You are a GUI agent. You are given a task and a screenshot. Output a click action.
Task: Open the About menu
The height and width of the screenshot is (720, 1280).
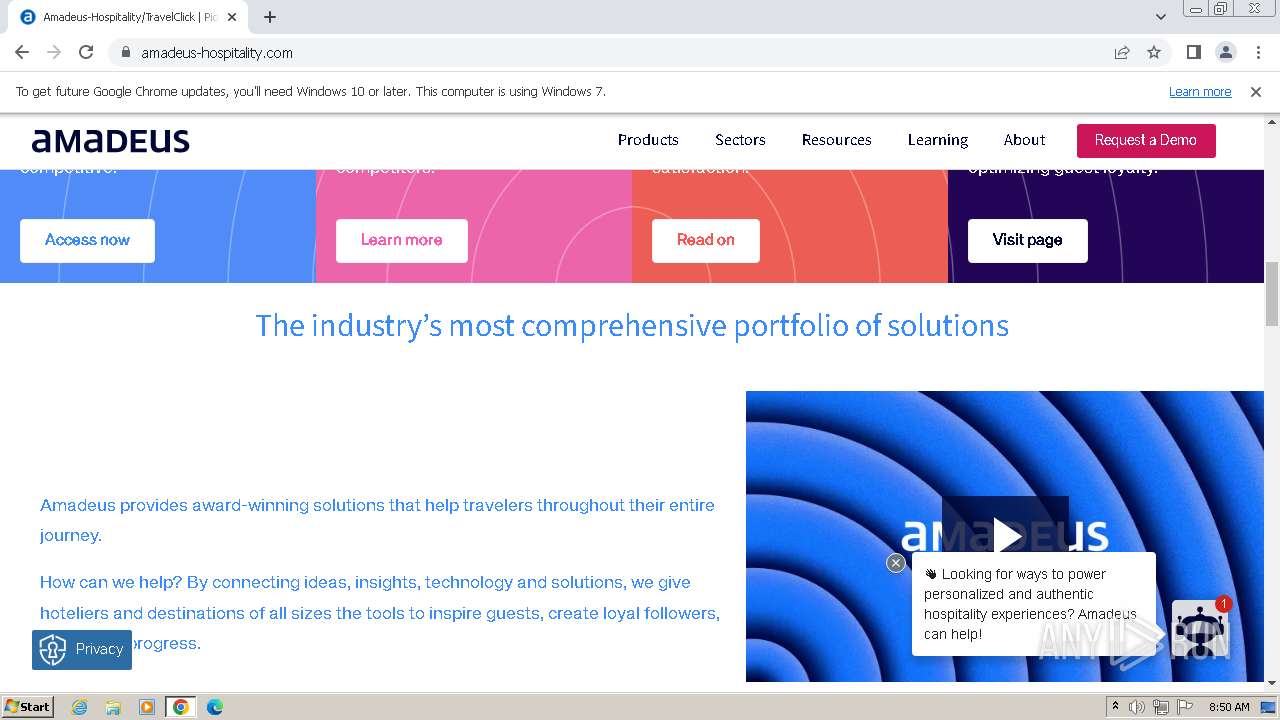click(1025, 140)
